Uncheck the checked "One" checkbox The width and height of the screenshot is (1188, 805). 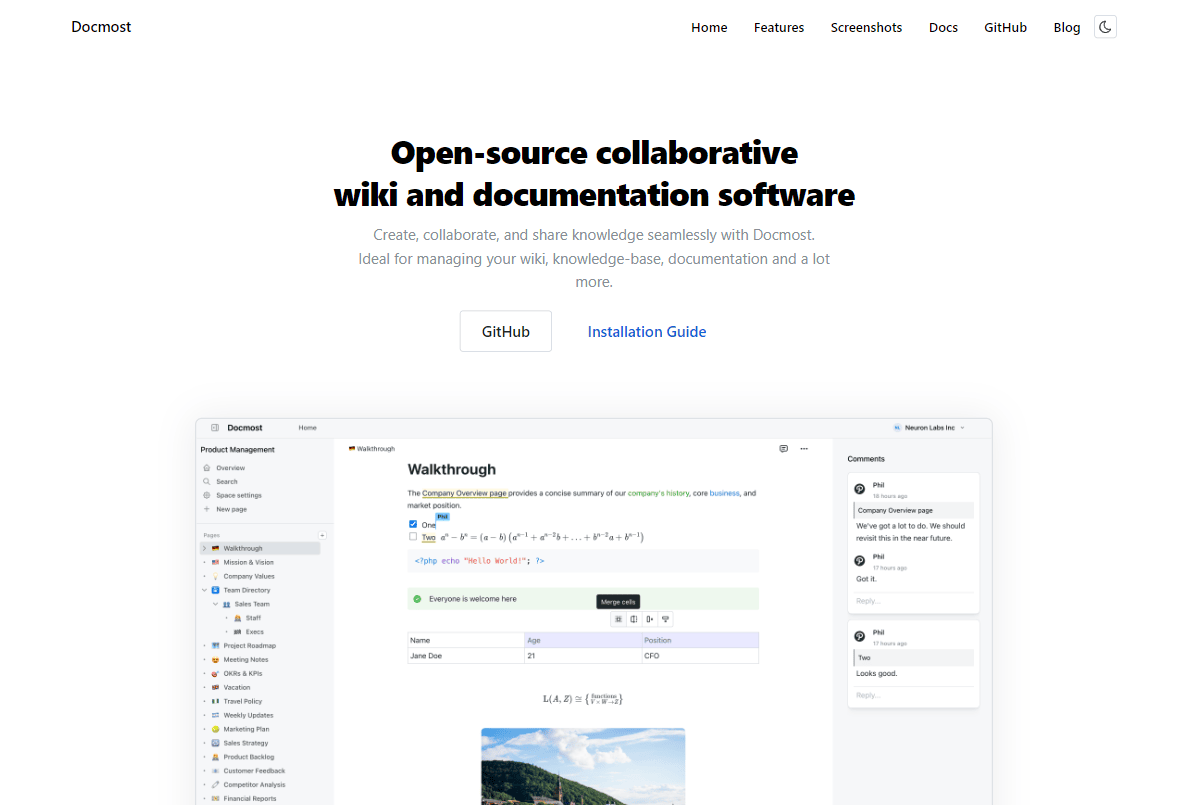413,524
